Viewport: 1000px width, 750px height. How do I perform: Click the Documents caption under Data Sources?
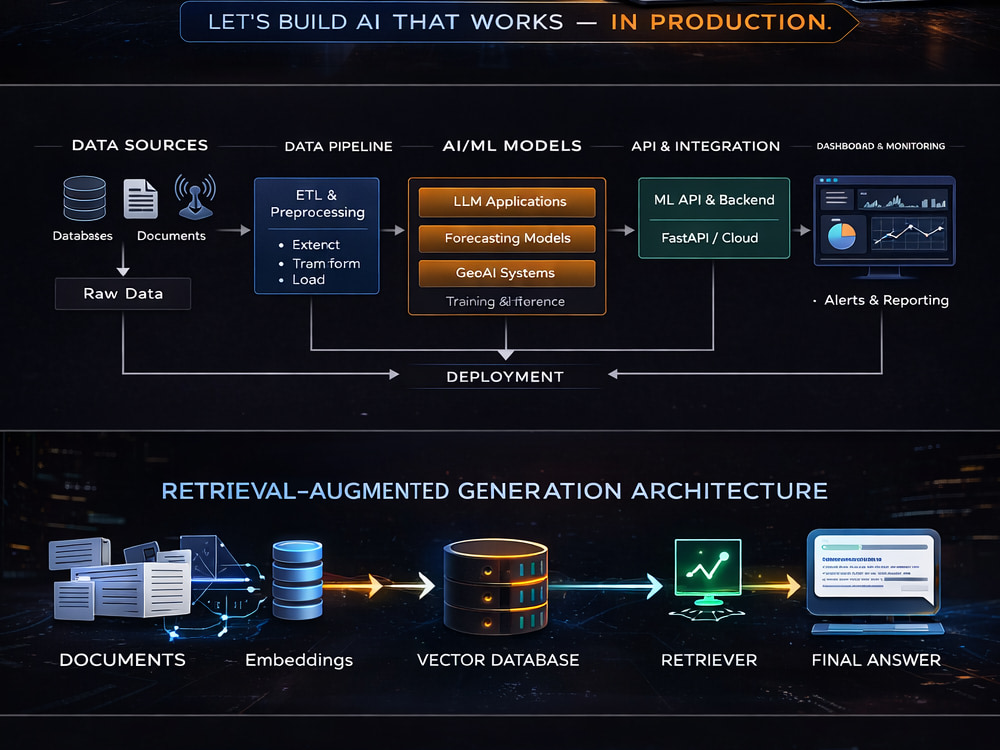[x=171, y=236]
